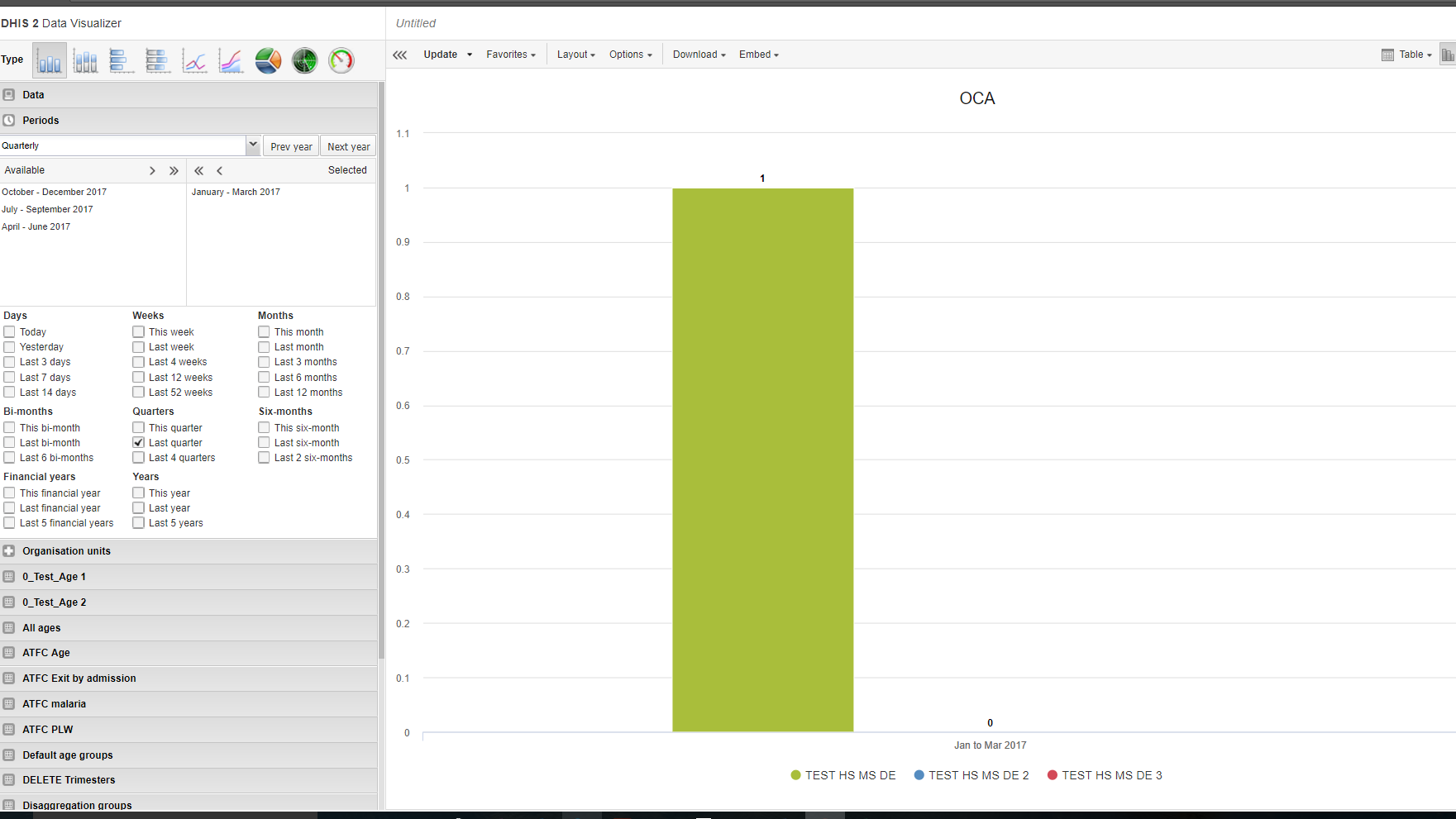Choose the gauge chart type
This screenshot has width=1456, height=819.
pos(341,60)
